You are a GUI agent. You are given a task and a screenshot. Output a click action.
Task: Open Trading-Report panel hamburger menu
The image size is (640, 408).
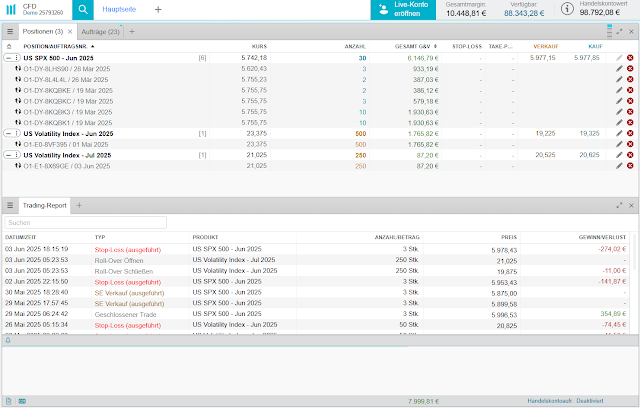(x=10, y=205)
